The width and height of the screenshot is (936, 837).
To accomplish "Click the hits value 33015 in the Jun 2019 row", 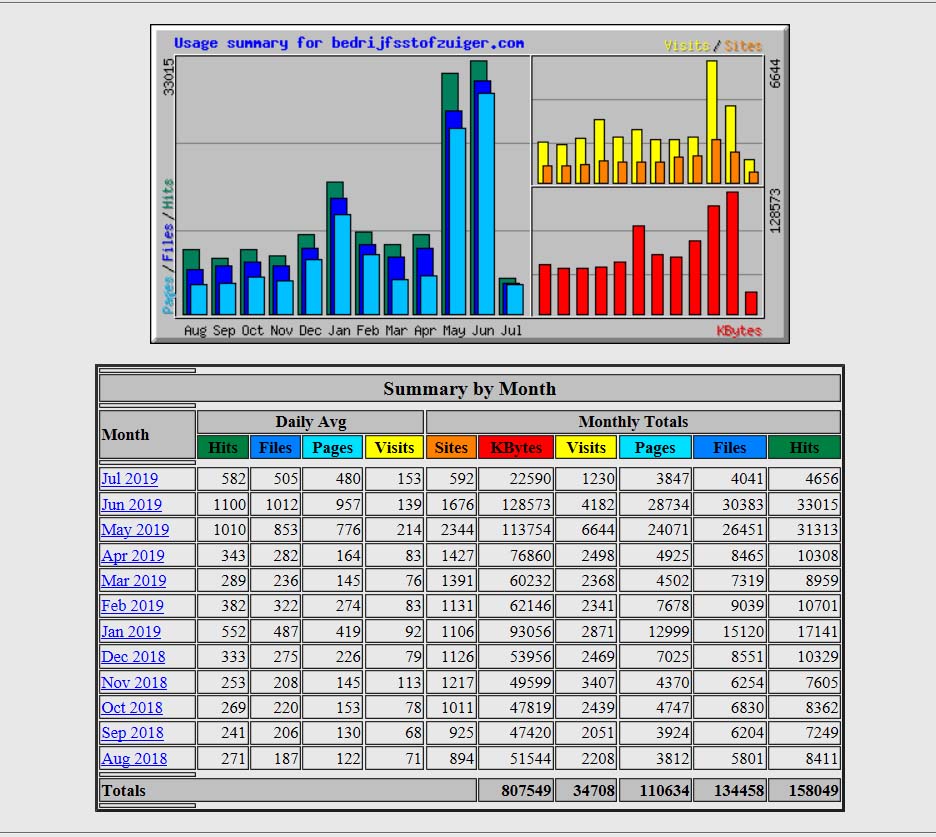I will (817, 504).
